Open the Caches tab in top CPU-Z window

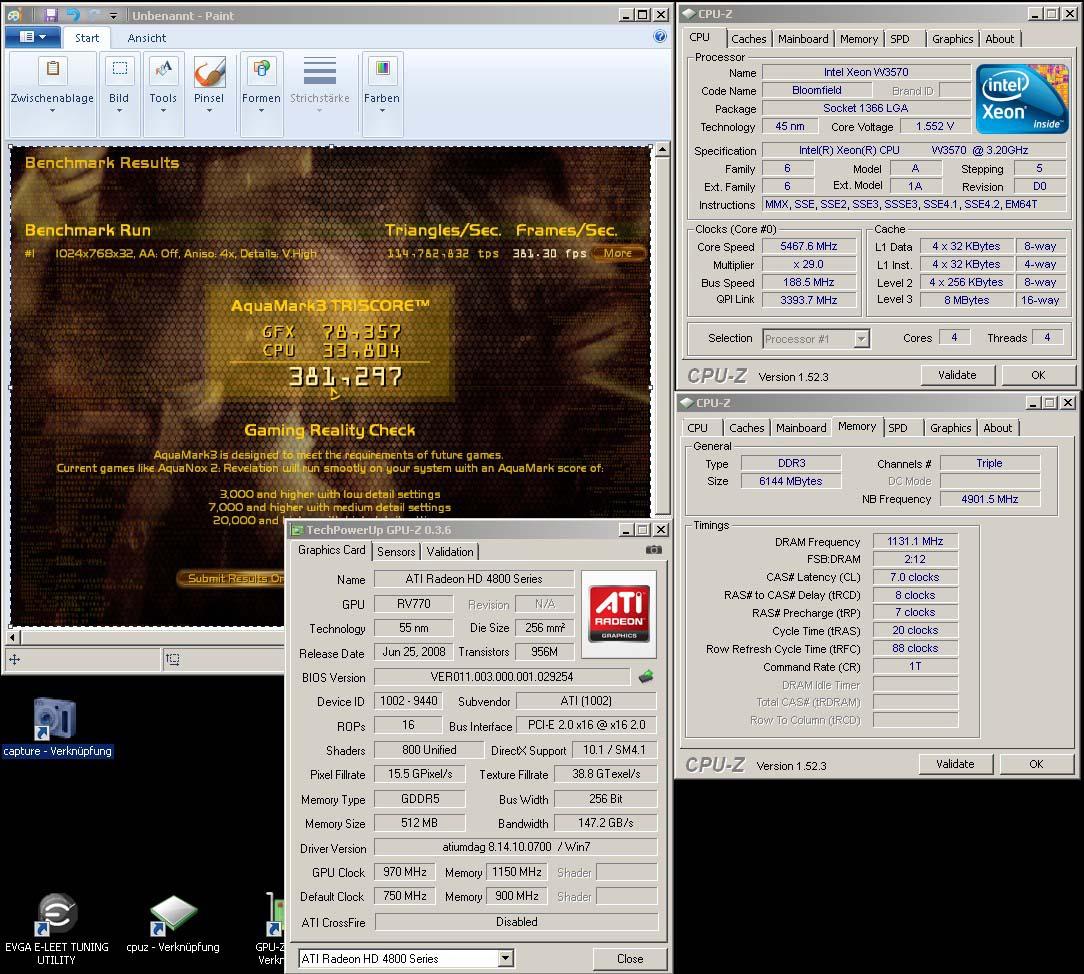(749, 39)
